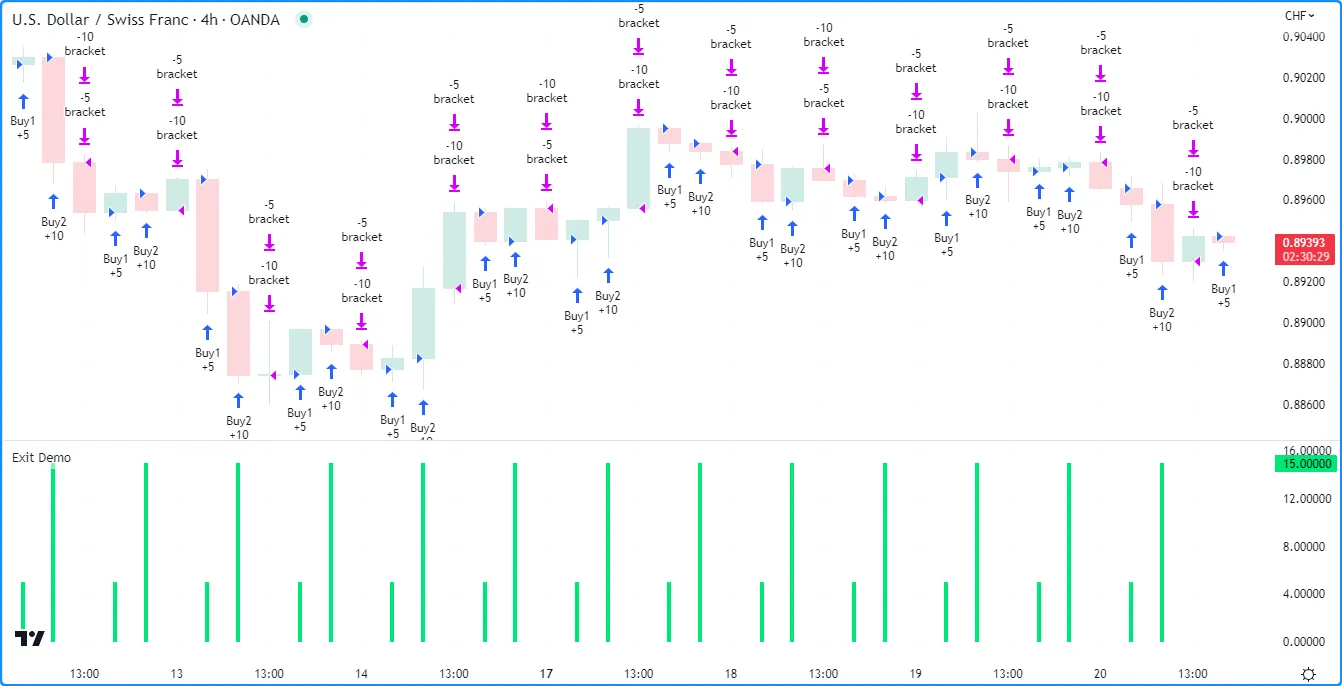1342x686 pixels.
Task: Click the bold date 17 on time axis
Action: point(546,674)
